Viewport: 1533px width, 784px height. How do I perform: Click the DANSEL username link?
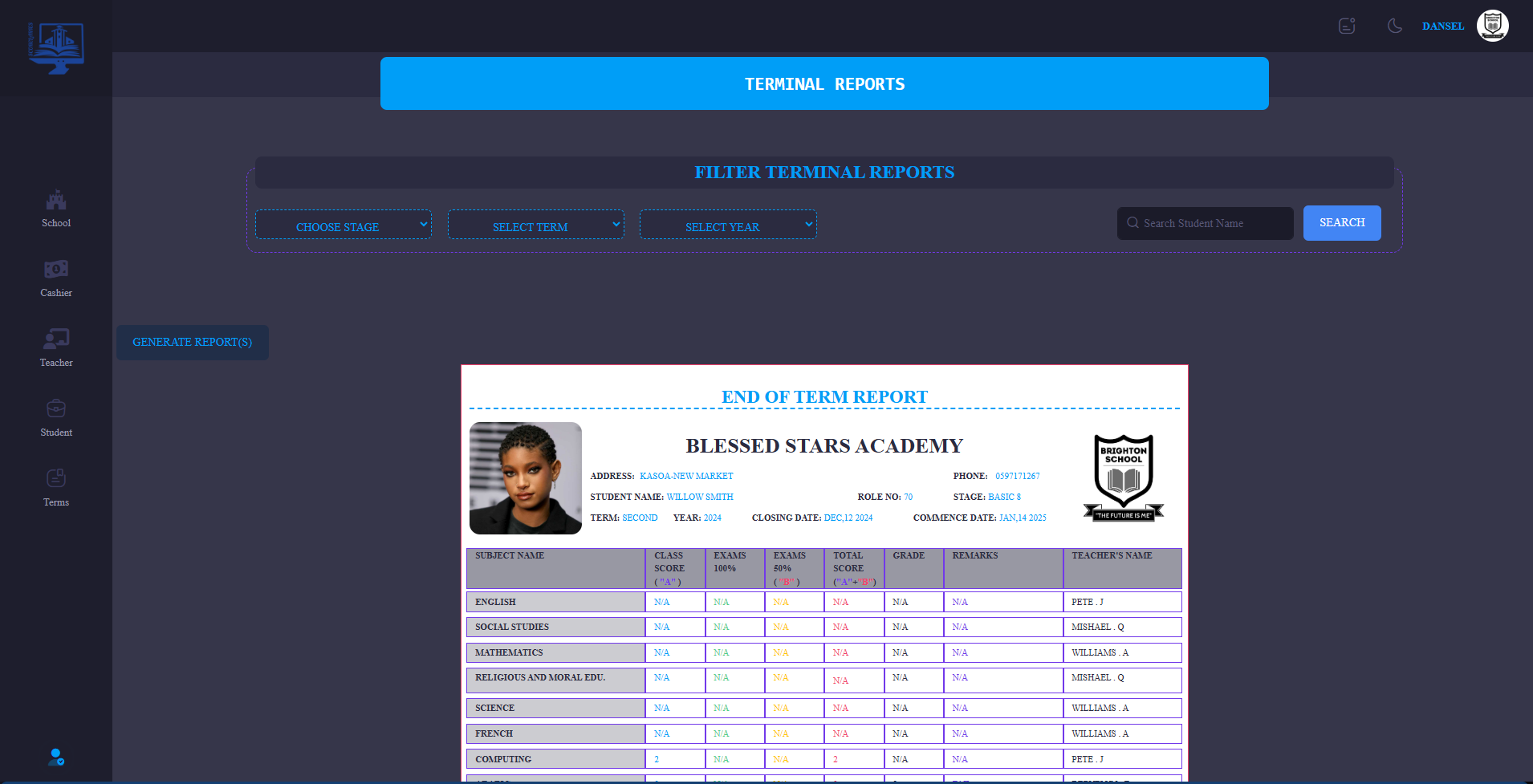point(1442,26)
